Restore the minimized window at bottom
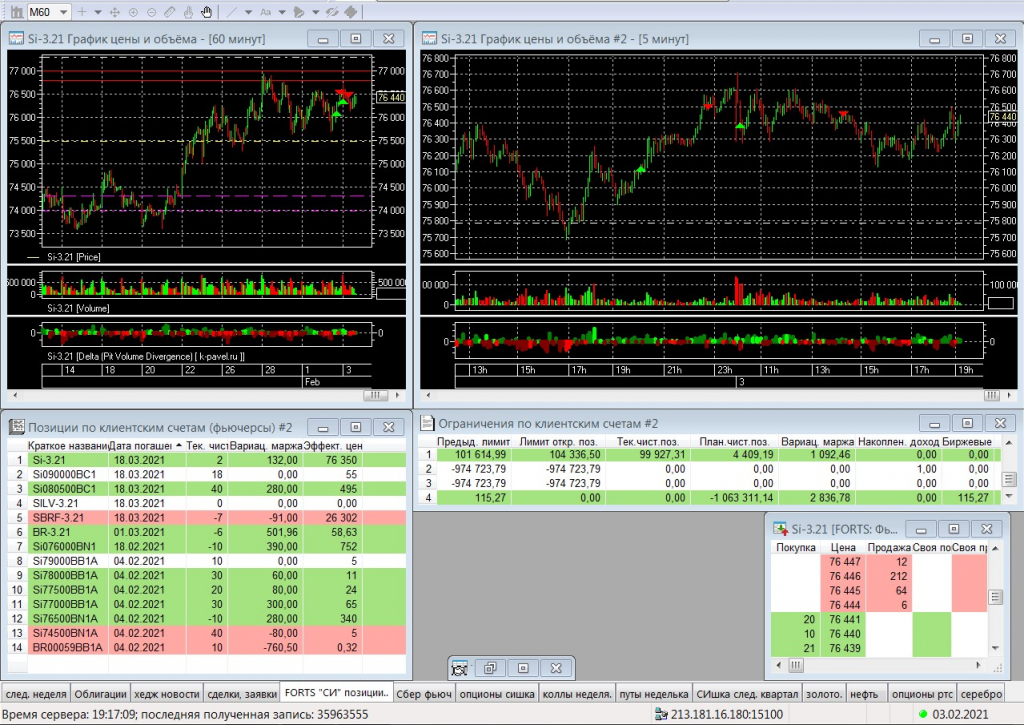 (490, 668)
